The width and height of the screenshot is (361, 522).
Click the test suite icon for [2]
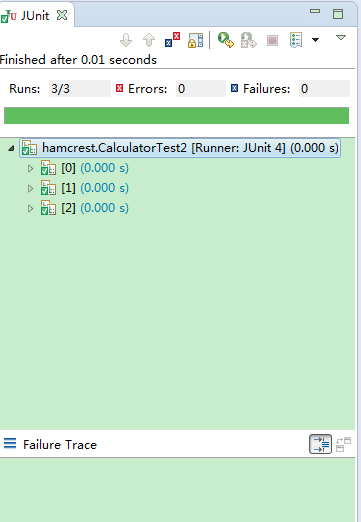click(x=48, y=208)
